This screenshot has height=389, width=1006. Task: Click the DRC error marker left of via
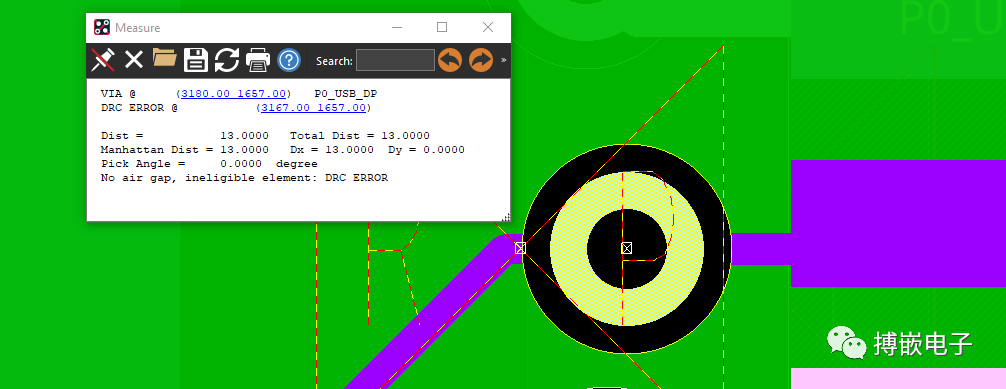click(x=520, y=248)
